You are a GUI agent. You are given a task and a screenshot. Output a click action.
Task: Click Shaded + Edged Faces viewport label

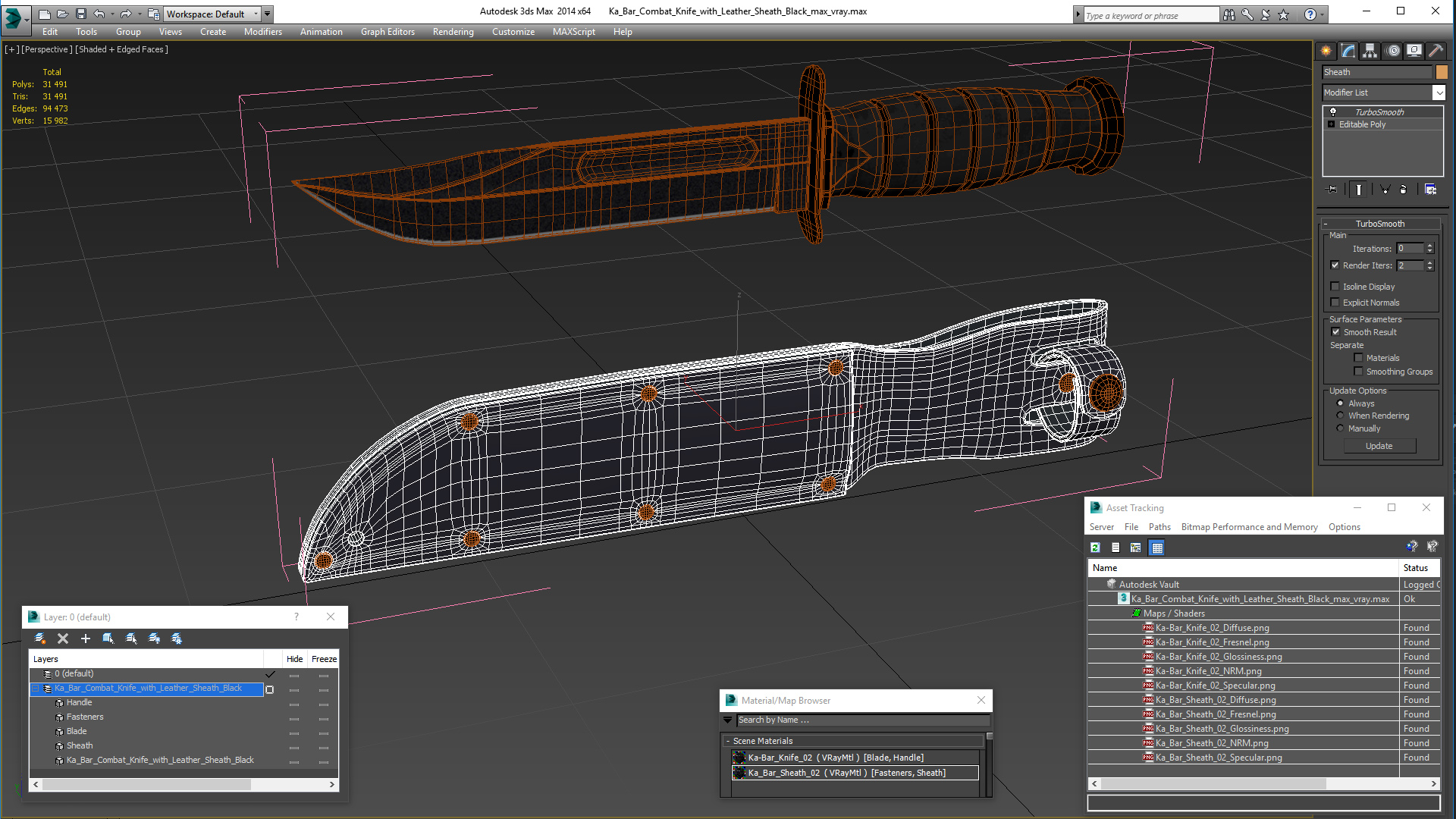(121, 49)
